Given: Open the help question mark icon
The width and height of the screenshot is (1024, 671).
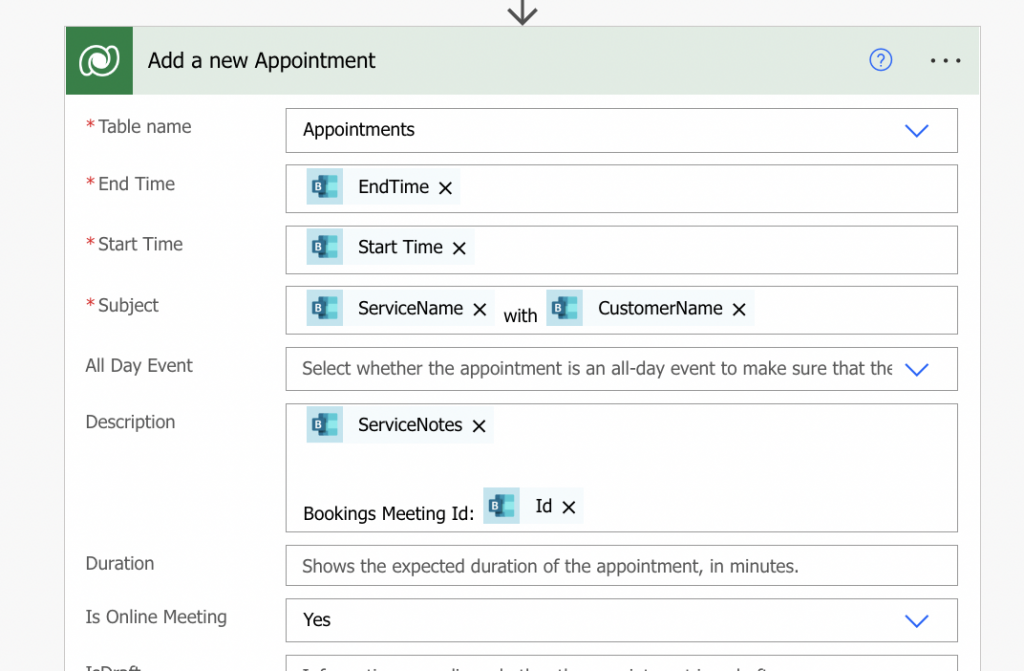Looking at the screenshot, I should (880, 60).
